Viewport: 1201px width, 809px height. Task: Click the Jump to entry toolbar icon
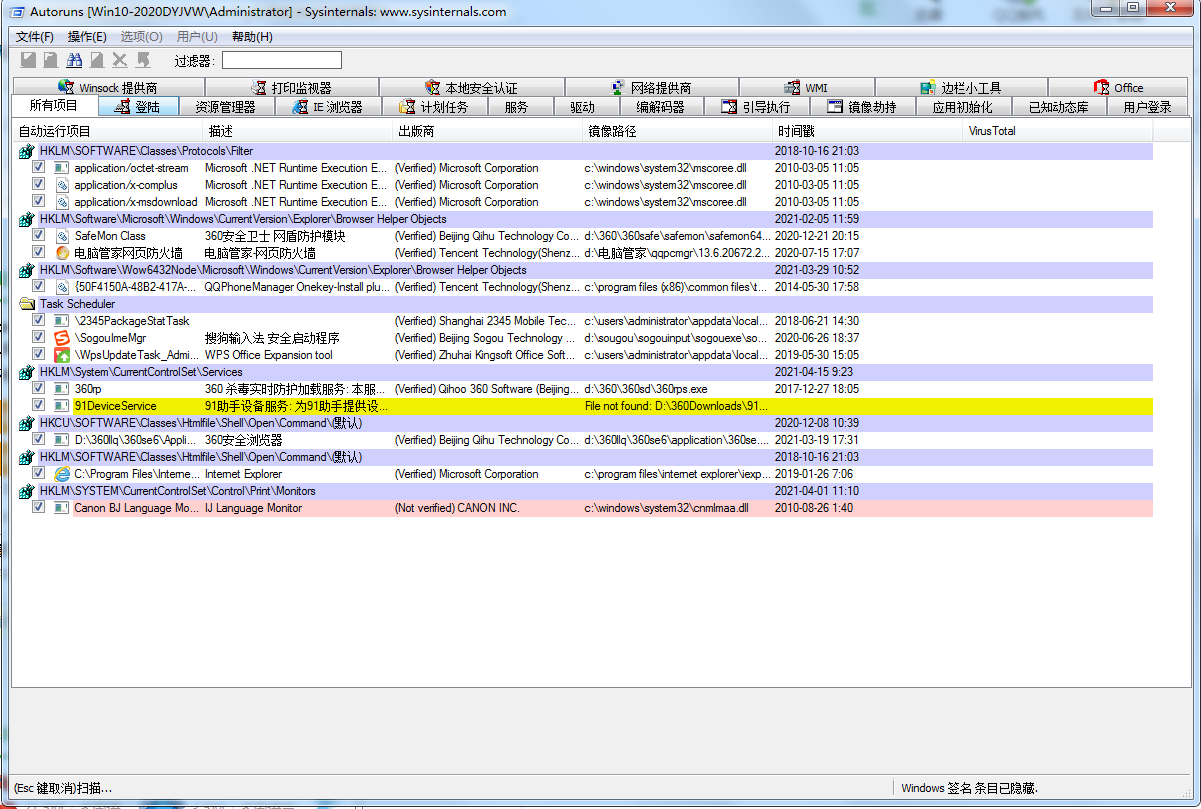[x=143, y=61]
